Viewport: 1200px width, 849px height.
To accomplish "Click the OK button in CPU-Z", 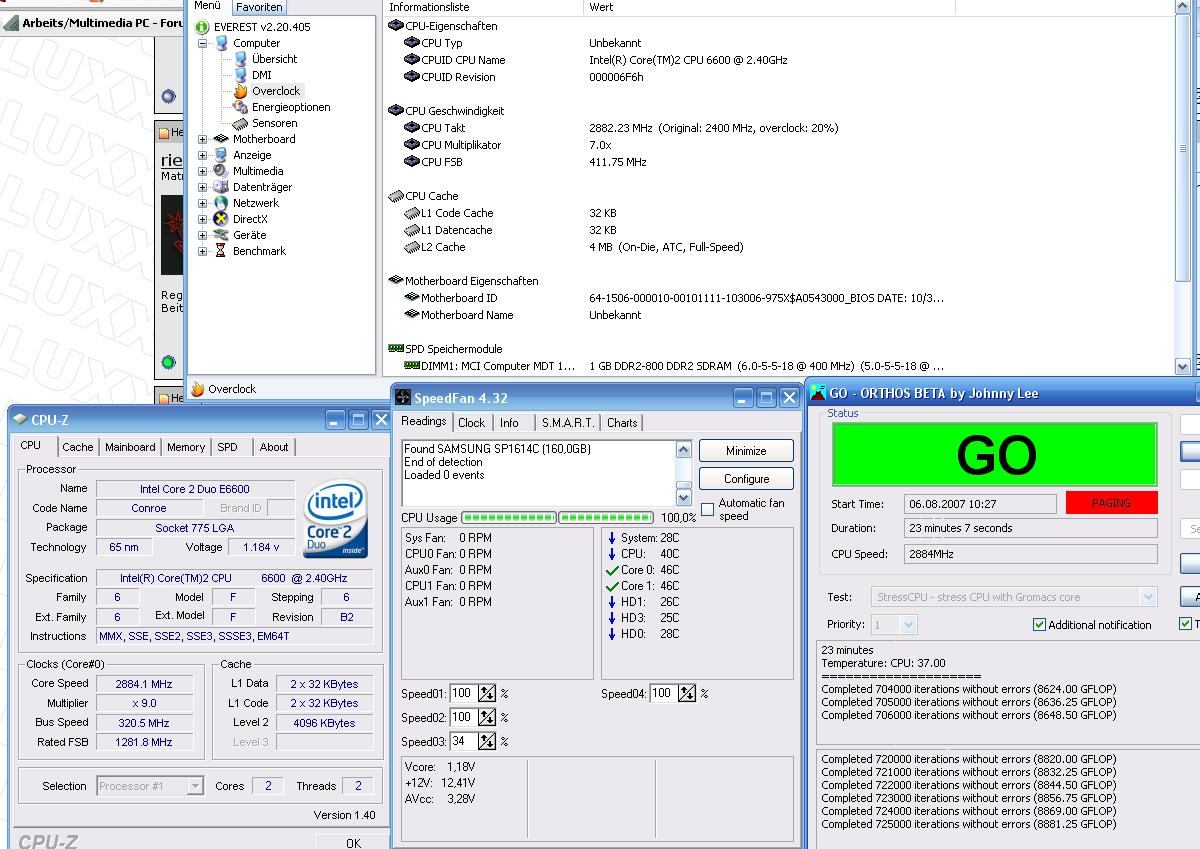I will point(353,843).
